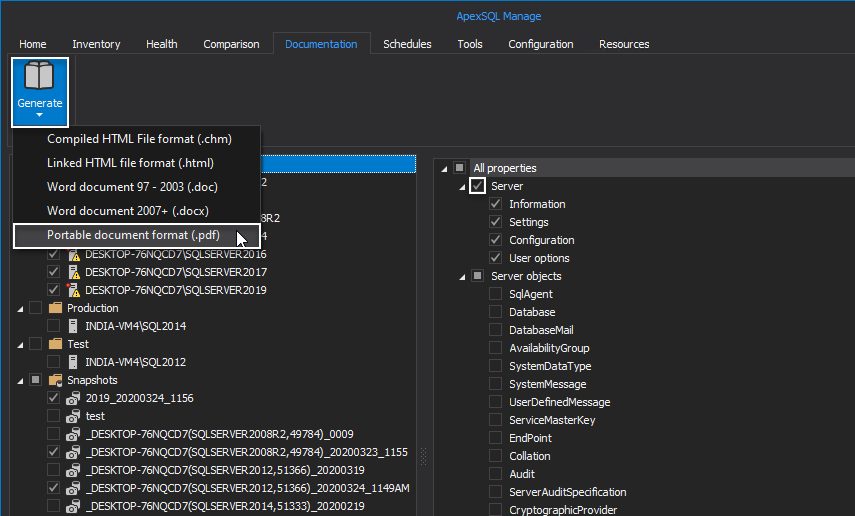
Task: Check the Production folder checkbox
Action: pyautogui.click(x=35, y=308)
